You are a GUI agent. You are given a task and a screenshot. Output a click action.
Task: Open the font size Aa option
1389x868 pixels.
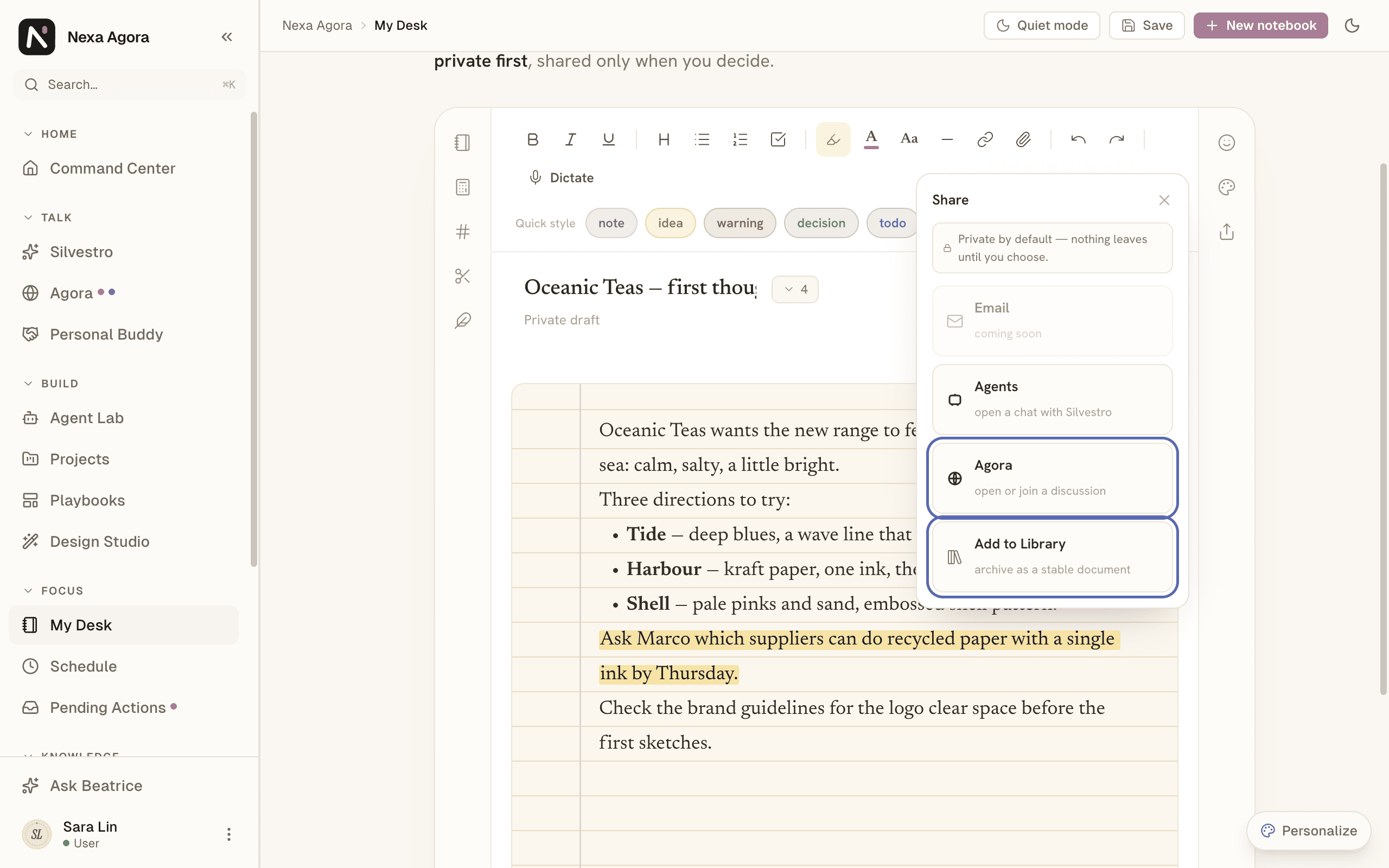tap(909, 139)
